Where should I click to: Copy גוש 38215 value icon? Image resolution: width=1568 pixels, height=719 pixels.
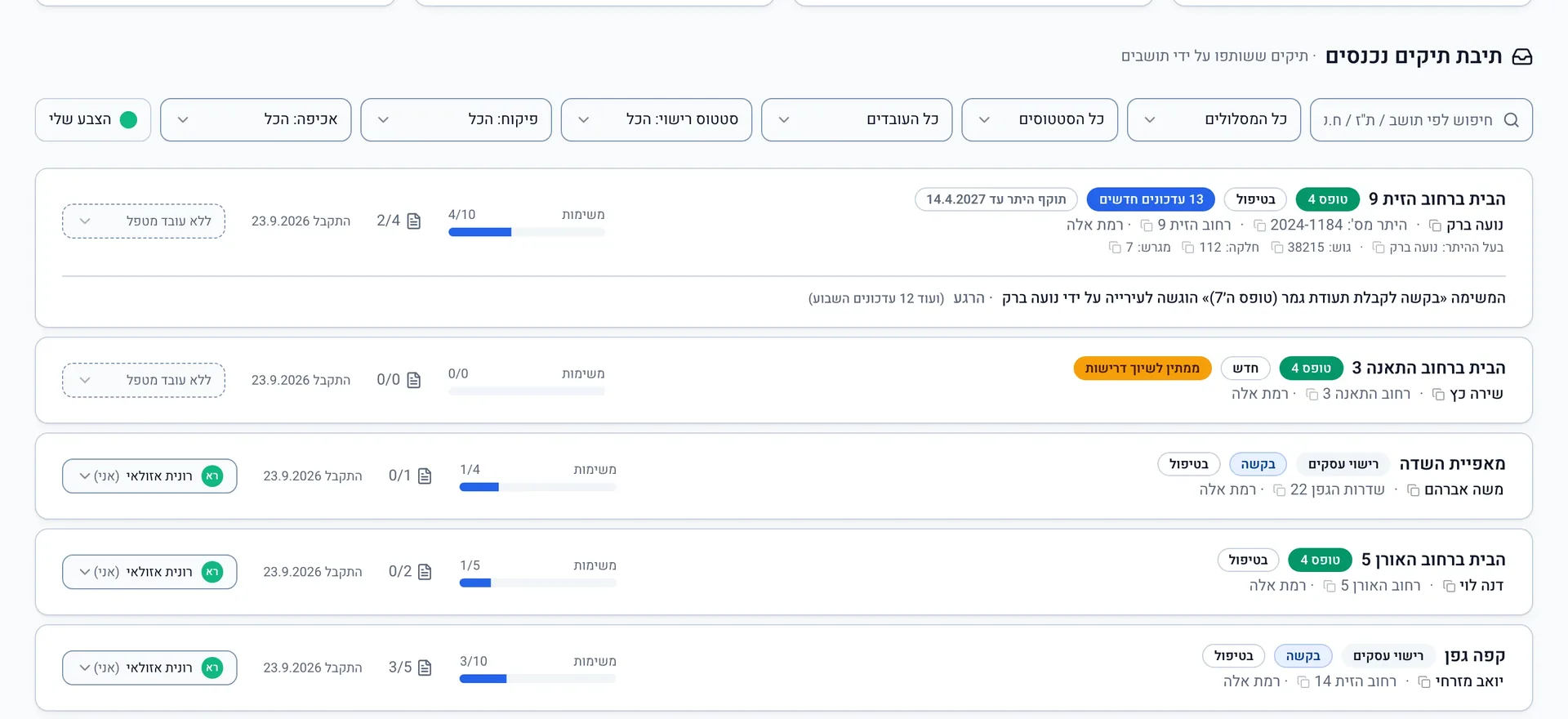click(1277, 248)
